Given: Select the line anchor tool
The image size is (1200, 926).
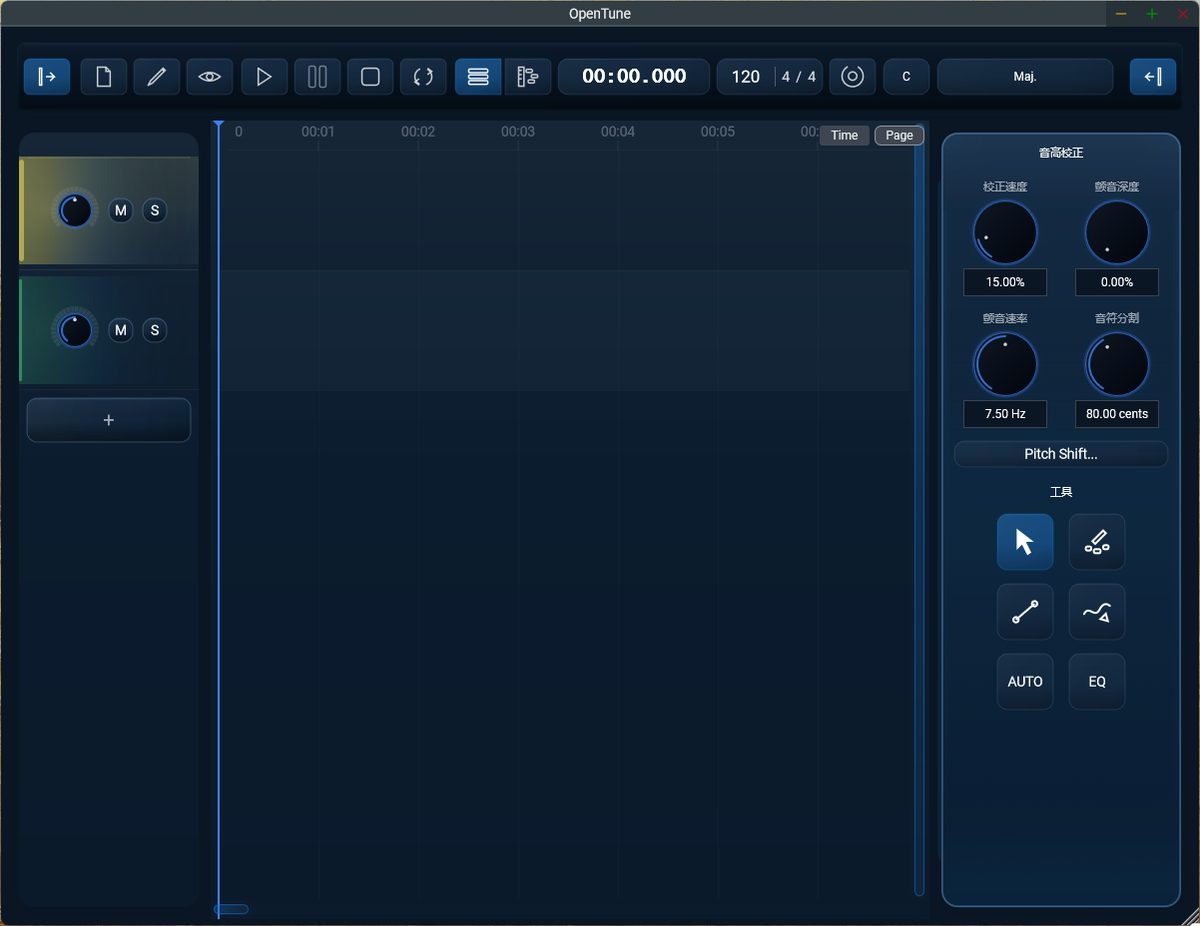Looking at the screenshot, I should 1025,612.
